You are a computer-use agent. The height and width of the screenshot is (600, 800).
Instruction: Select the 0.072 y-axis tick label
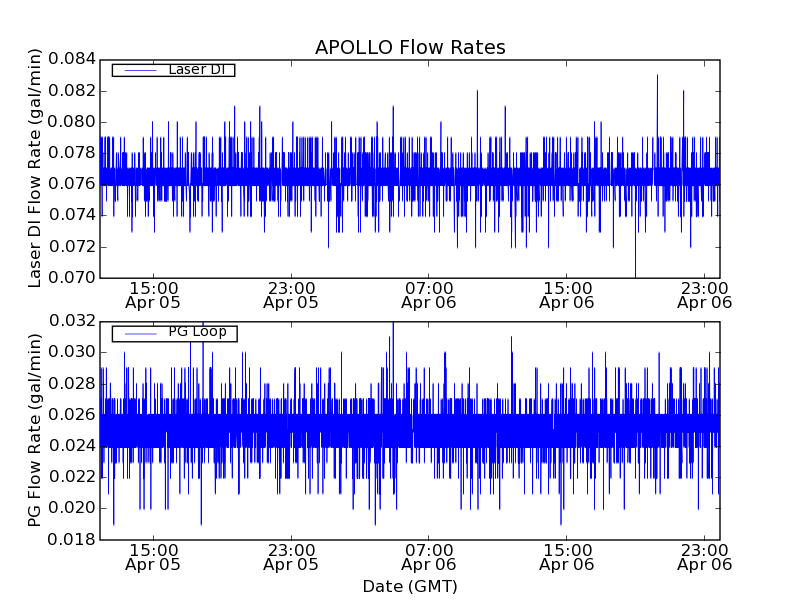tap(72, 247)
